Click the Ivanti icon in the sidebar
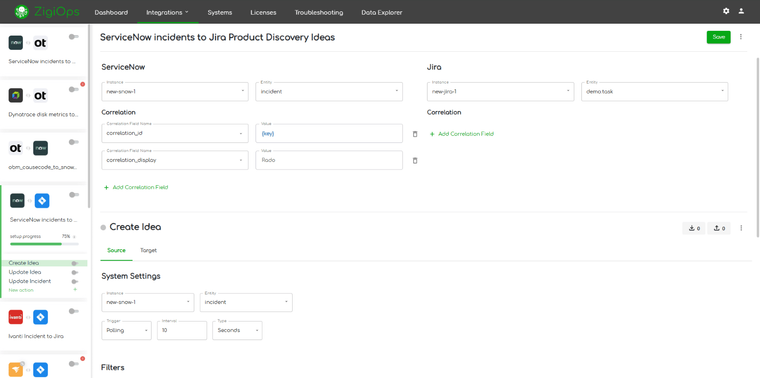This screenshot has width=760, height=378. coord(16,317)
